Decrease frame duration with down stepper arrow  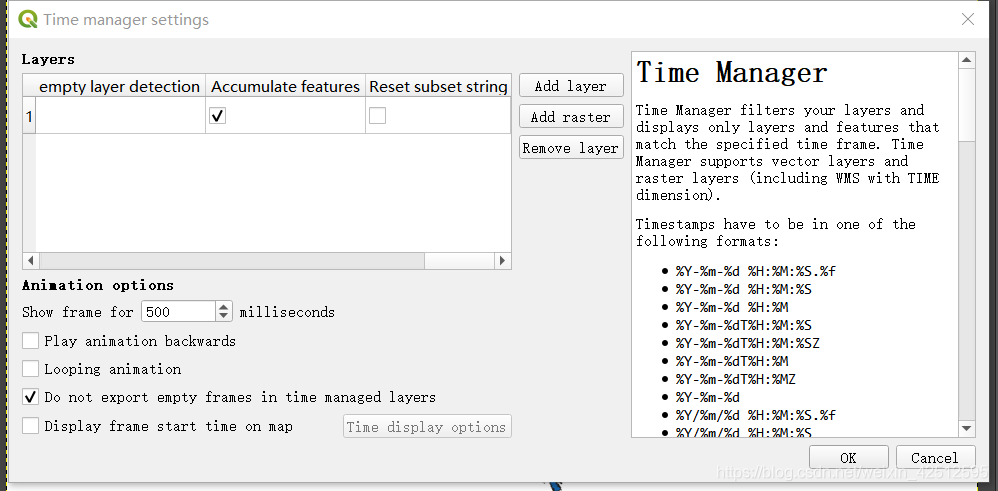point(223,317)
